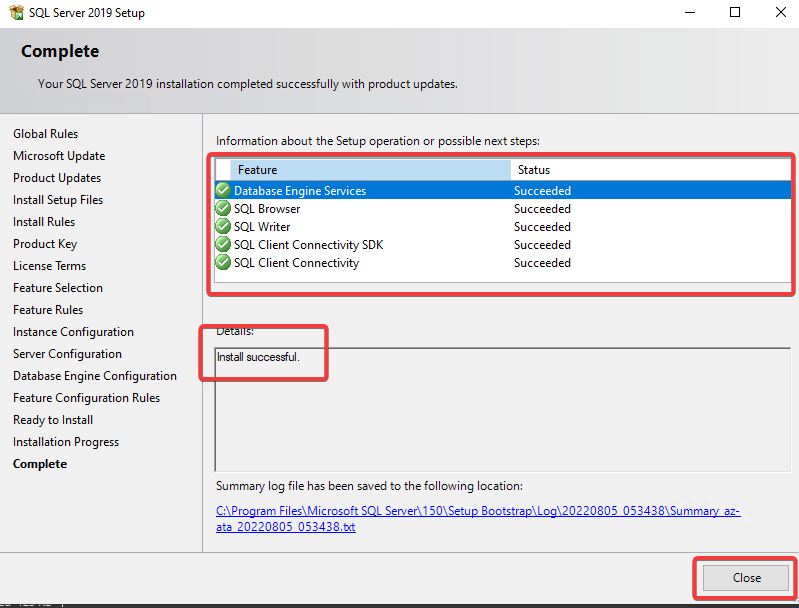Maximize the SQL Server Setup window

pyautogui.click(x=735, y=12)
